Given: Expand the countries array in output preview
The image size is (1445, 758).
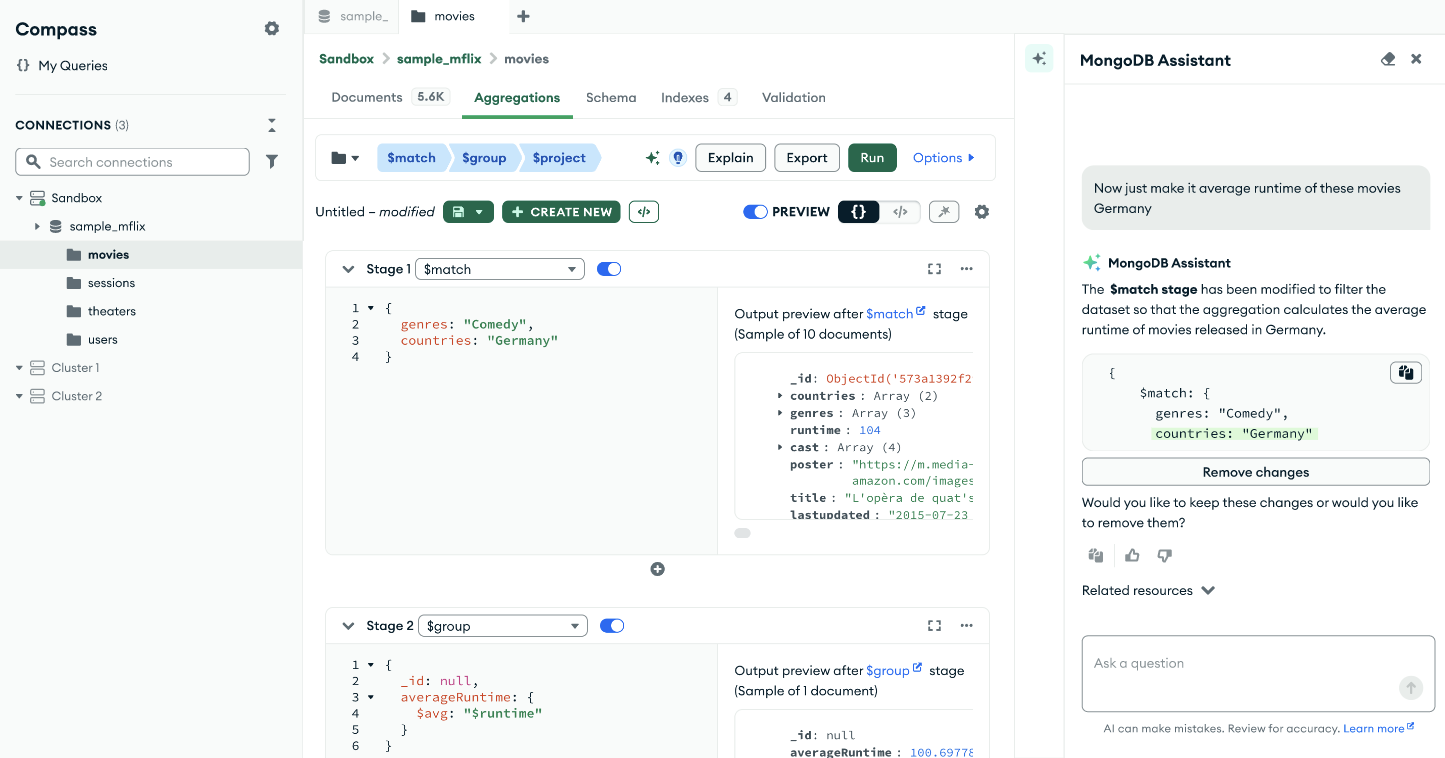Looking at the screenshot, I should pyautogui.click(x=780, y=396).
